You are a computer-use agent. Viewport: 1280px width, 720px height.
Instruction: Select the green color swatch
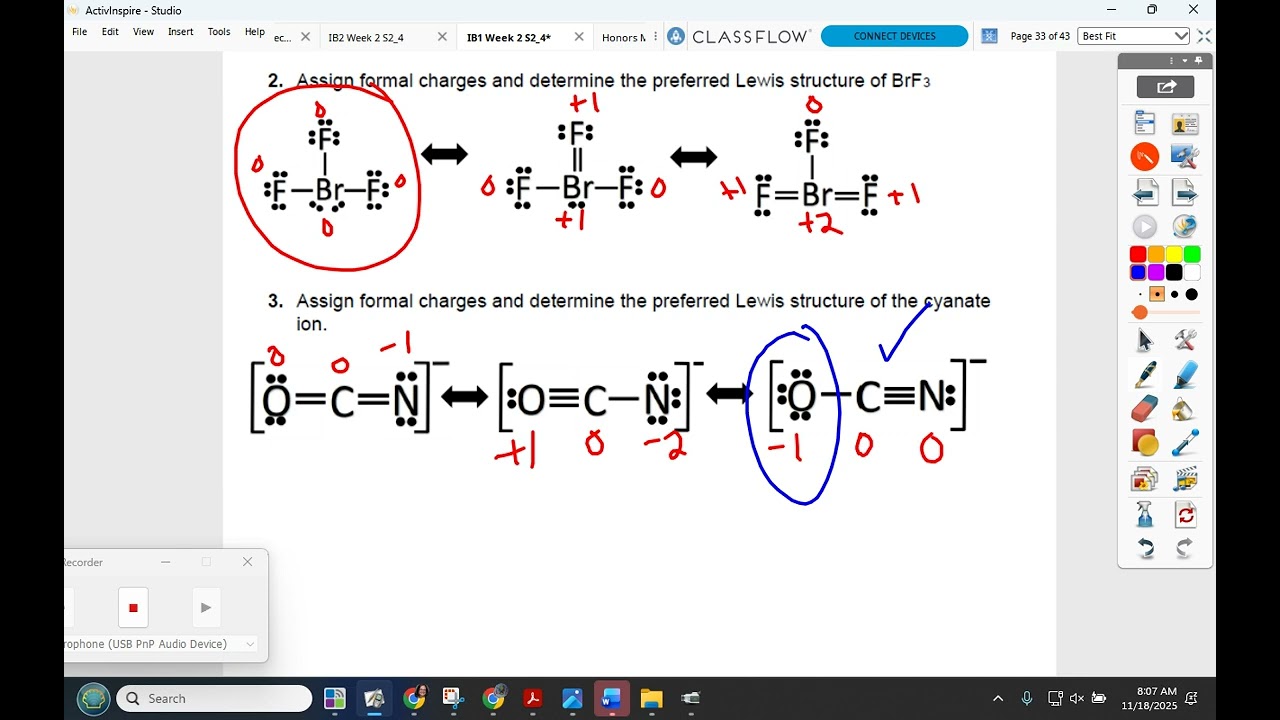pyautogui.click(x=1192, y=255)
